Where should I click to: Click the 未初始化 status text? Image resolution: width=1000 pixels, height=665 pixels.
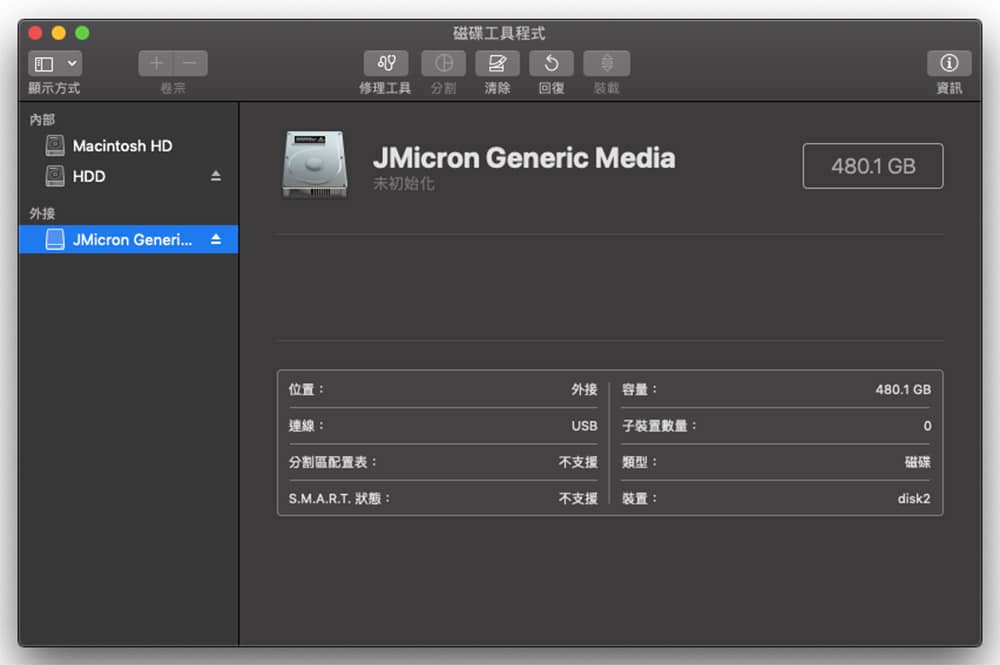[403, 184]
